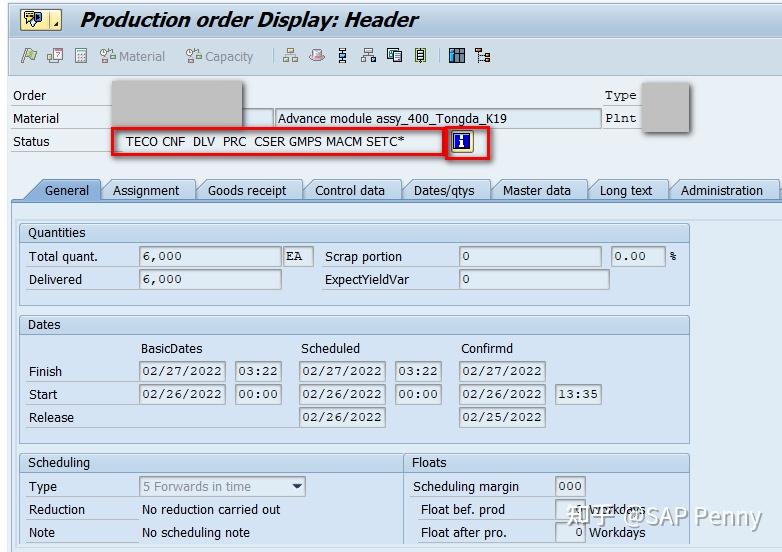Click the greyed hierarchy structure icon

tap(290, 55)
